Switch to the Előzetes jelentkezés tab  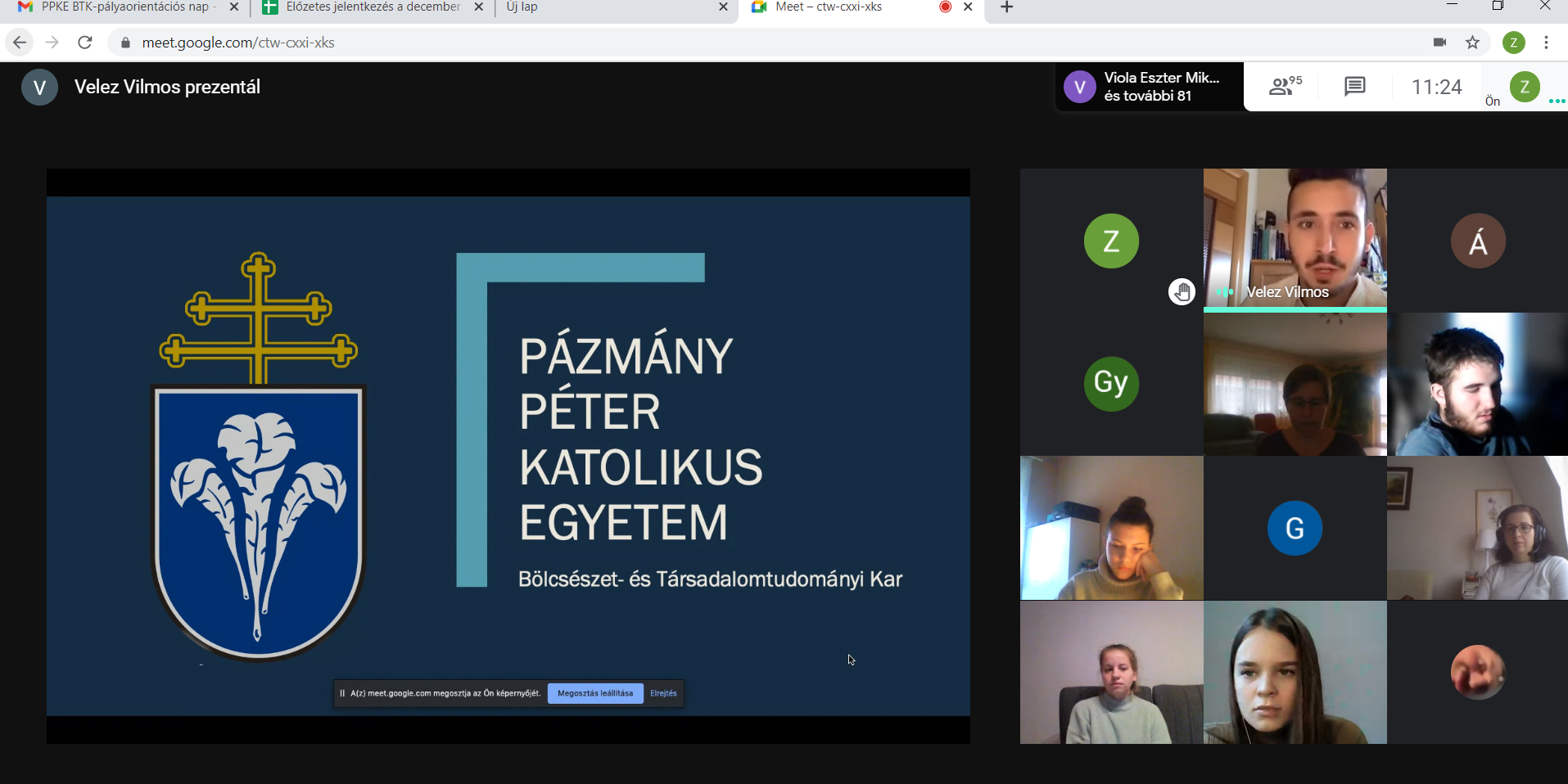[x=373, y=7]
